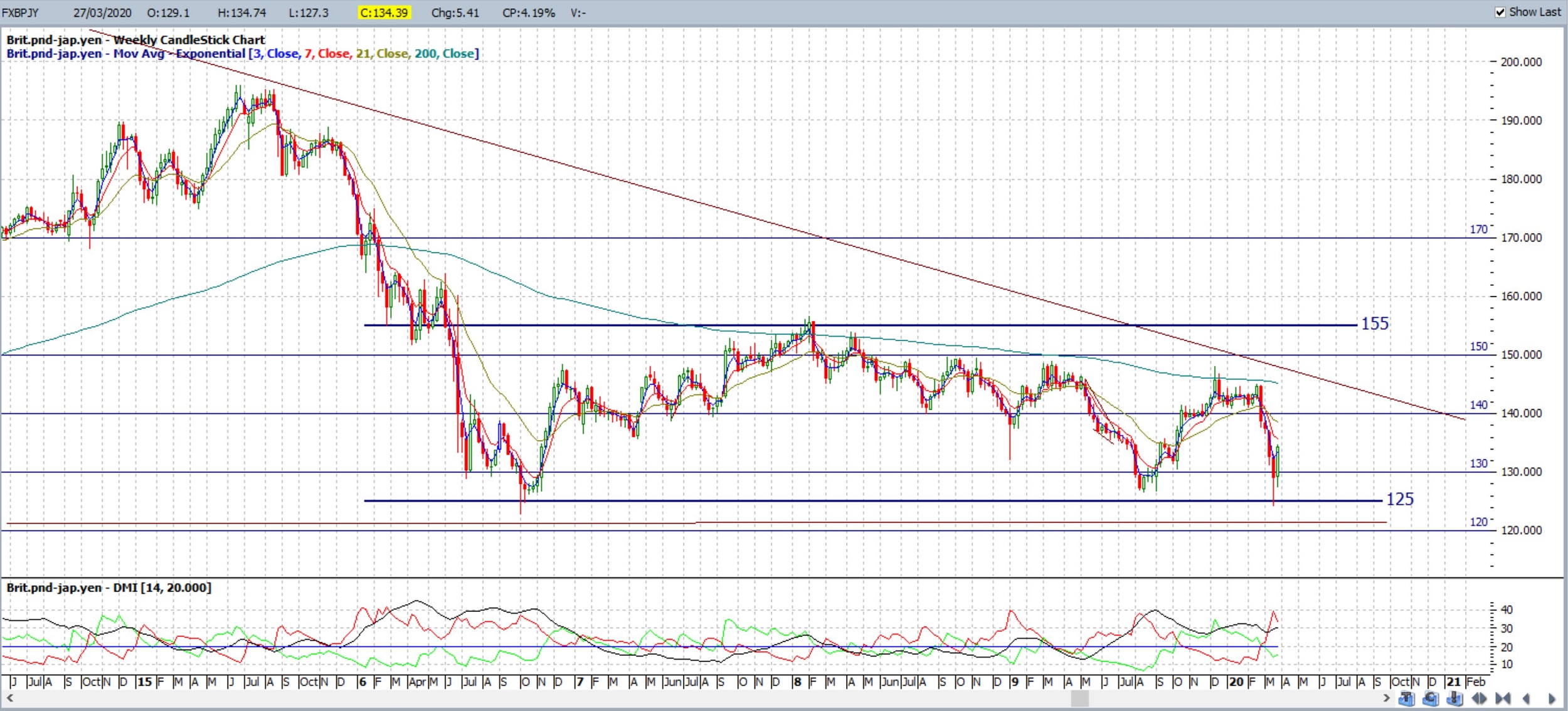Click year marker 6 on time axis

point(362,682)
